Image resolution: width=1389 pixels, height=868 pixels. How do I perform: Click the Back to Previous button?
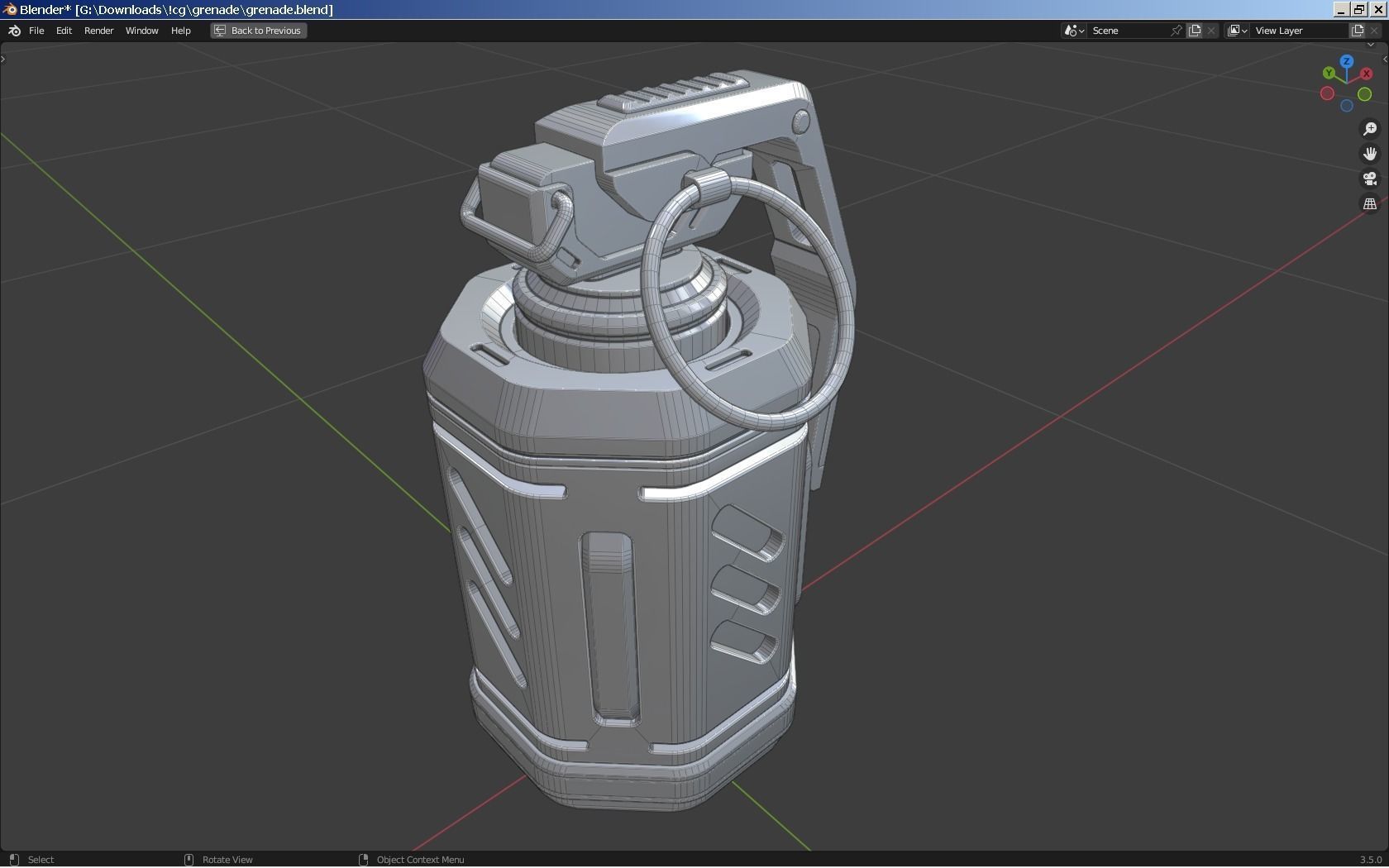[x=258, y=31]
